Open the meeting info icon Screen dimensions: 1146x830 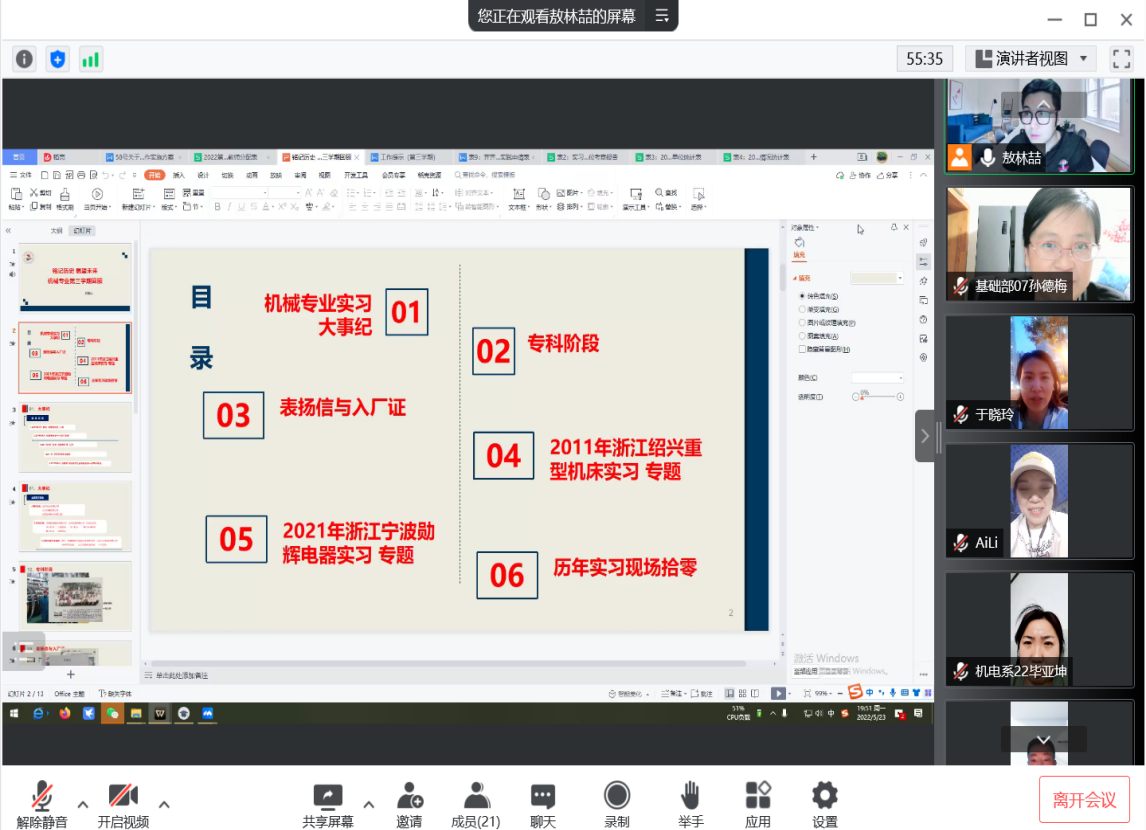click(x=25, y=59)
